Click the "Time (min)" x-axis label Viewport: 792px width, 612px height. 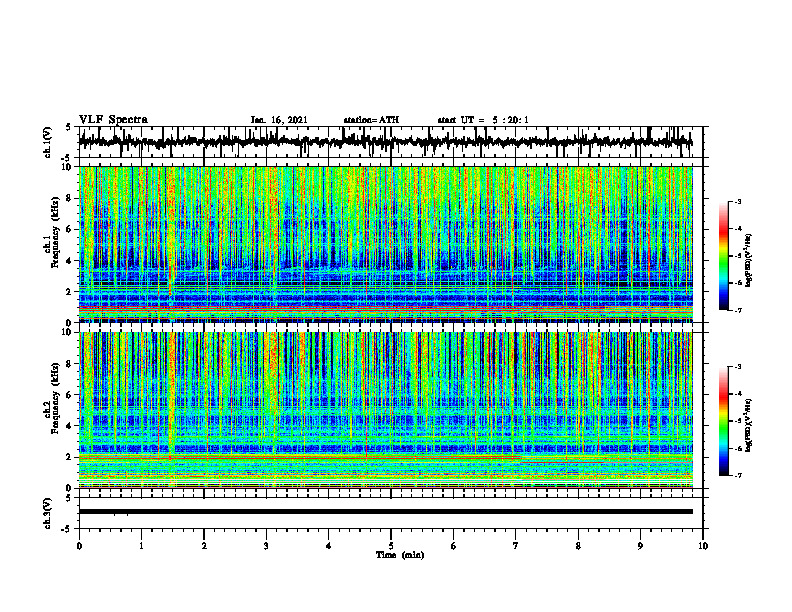click(400, 555)
